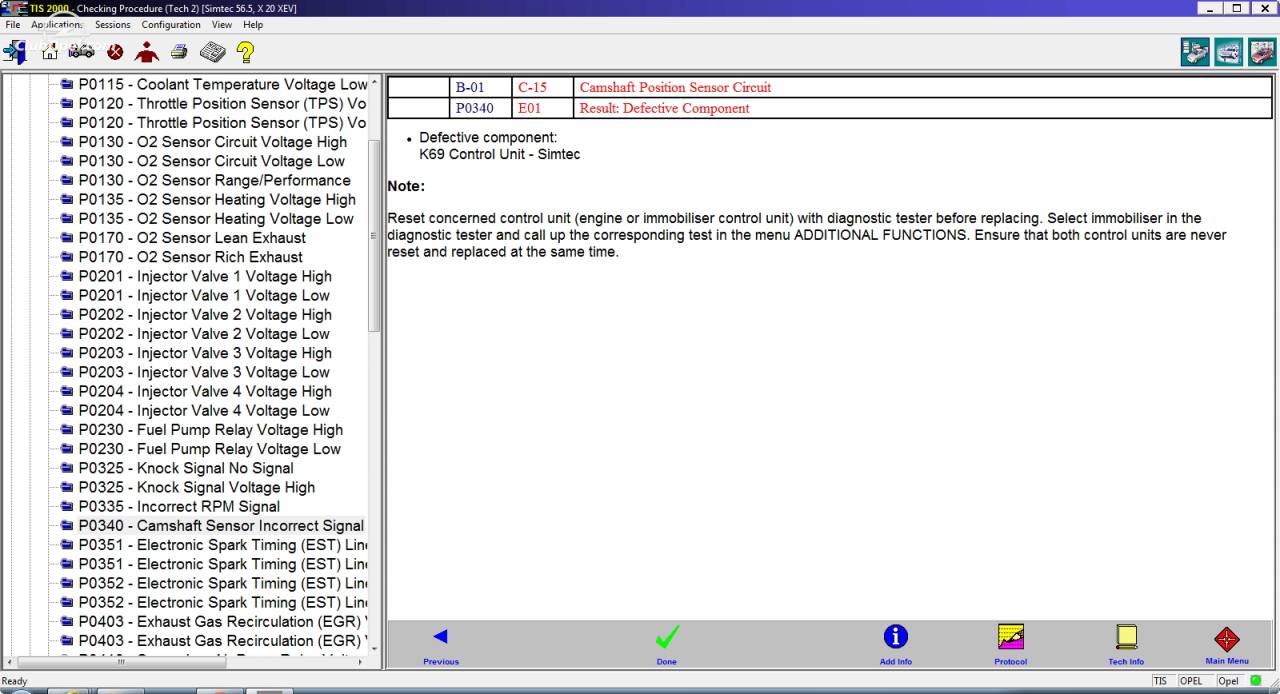1280x694 pixels.
Task: Select P0130 - O2 Sensor Circuit Voltage High
Action: 213,142
